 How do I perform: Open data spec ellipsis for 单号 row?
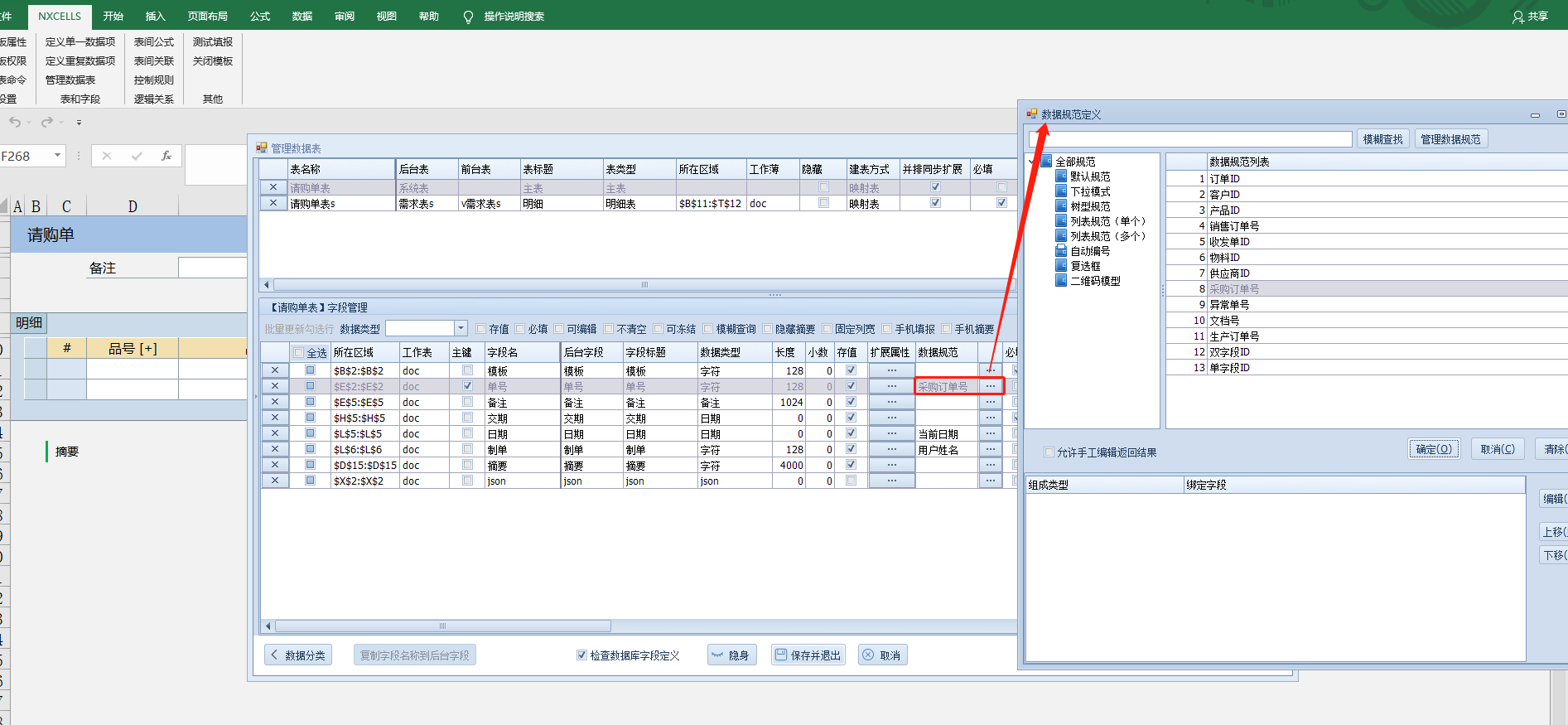(991, 386)
